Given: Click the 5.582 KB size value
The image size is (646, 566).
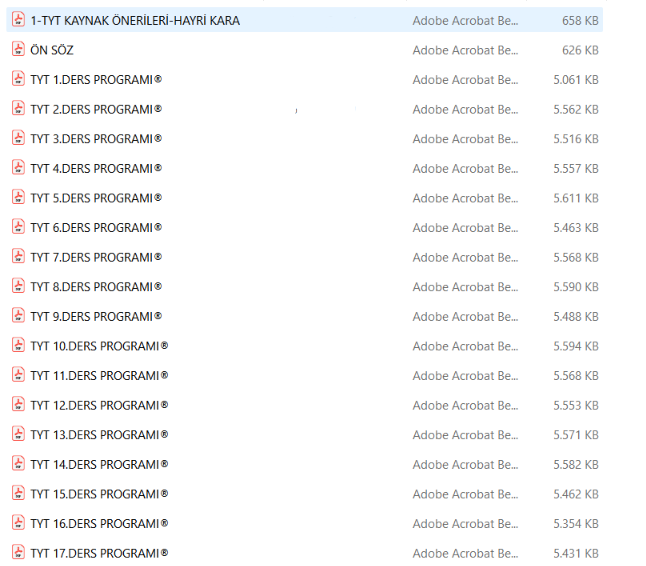Looking at the screenshot, I should [x=576, y=465].
